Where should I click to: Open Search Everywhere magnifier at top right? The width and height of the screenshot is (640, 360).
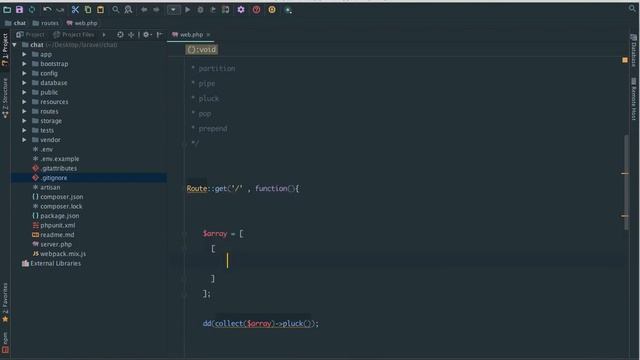point(632,8)
